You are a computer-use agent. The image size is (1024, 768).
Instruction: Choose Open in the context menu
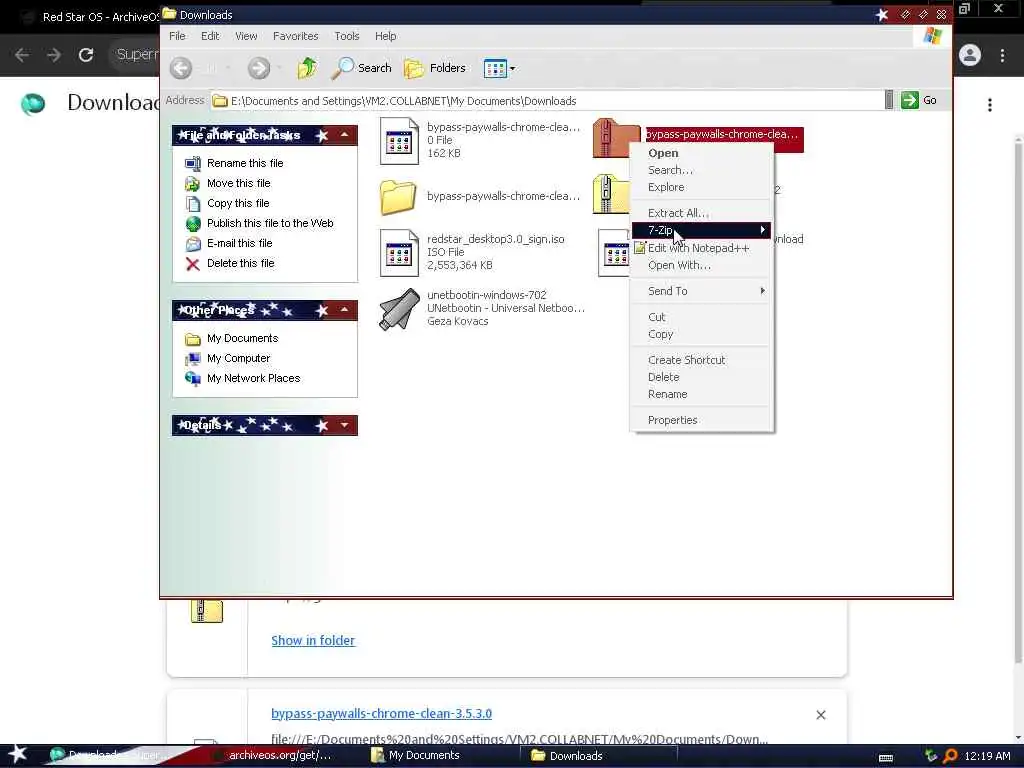701,153
